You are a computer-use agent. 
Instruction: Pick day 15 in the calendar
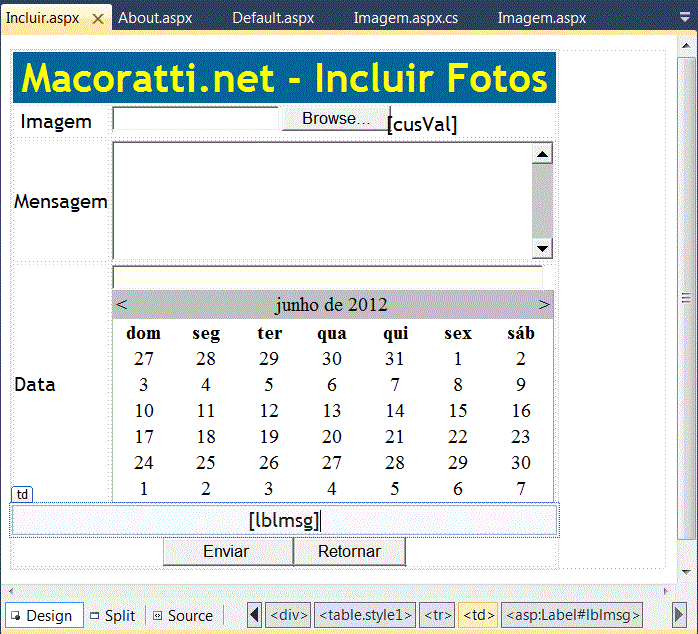(x=458, y=410)
